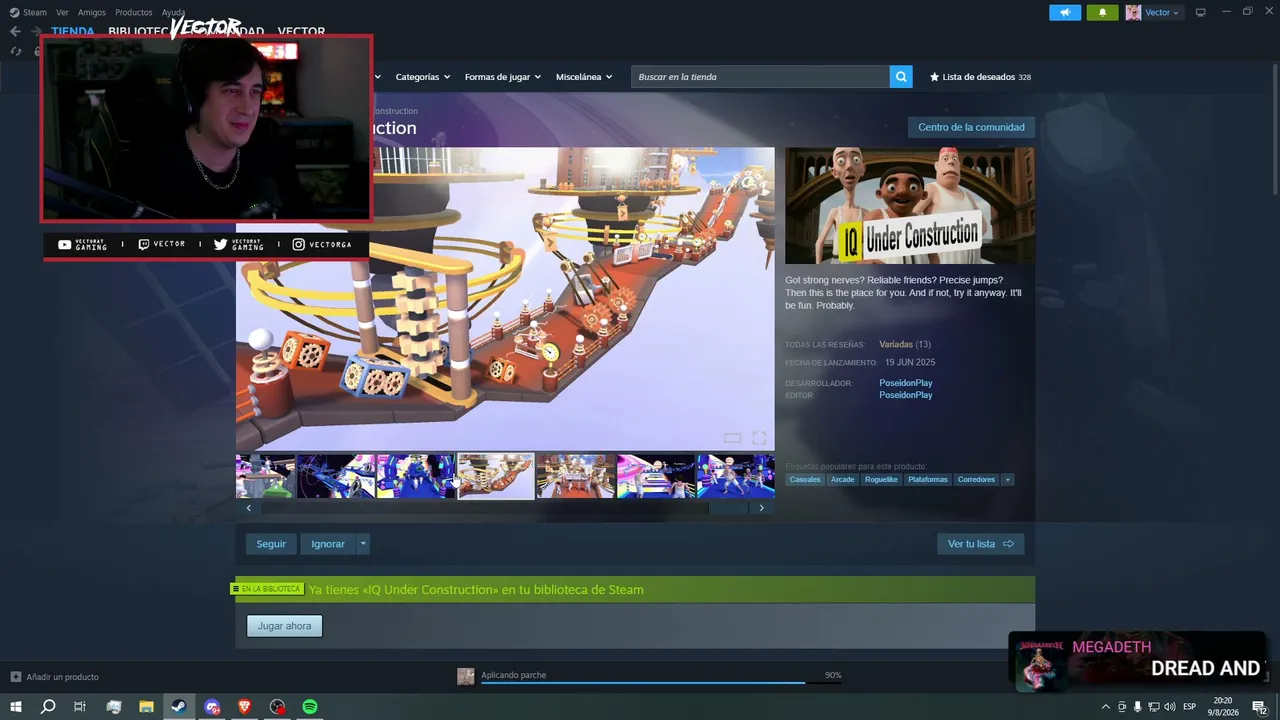Open the Amigos menu
This screenshot has width=1280, height=720.
92,13
